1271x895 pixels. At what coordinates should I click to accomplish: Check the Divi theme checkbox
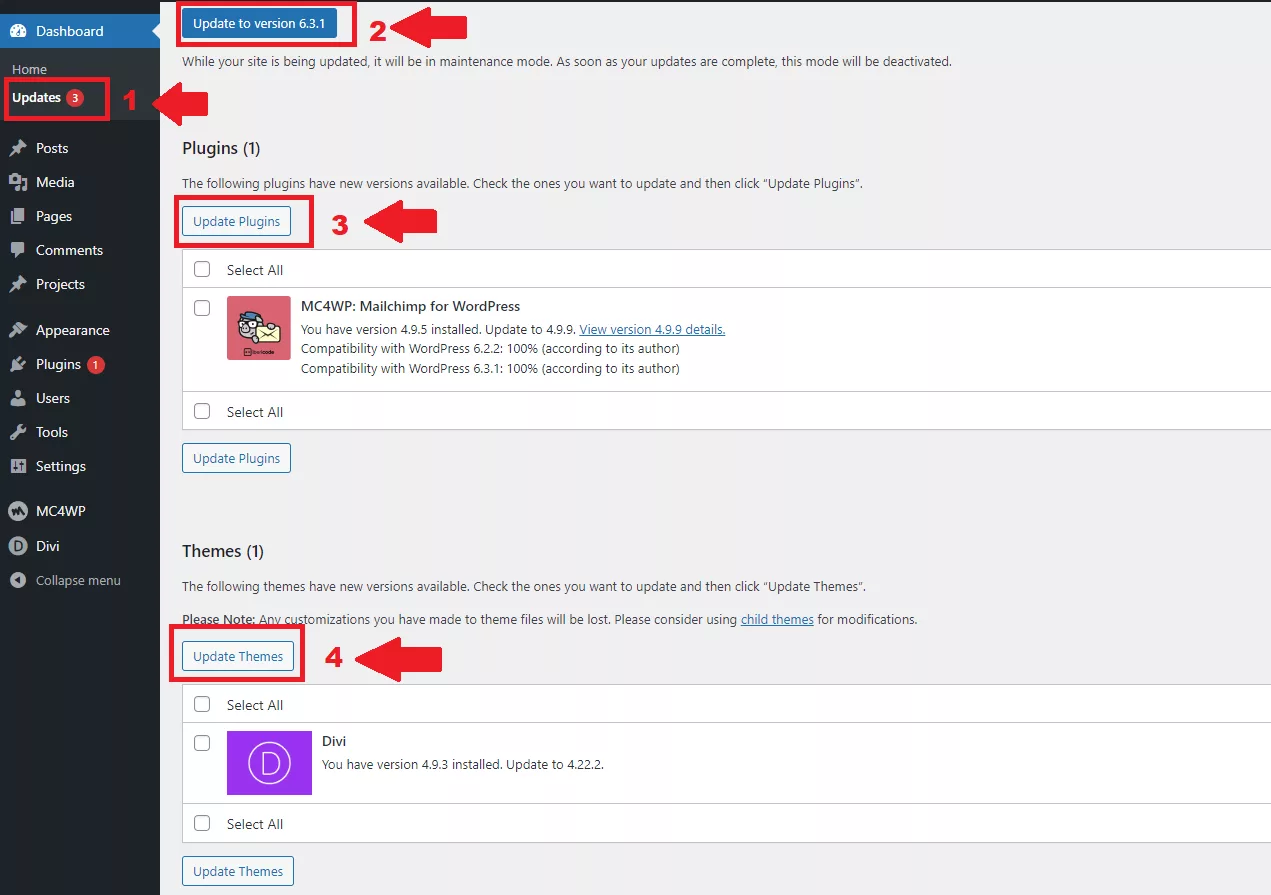pyautogui.click(x=202, y=743)
